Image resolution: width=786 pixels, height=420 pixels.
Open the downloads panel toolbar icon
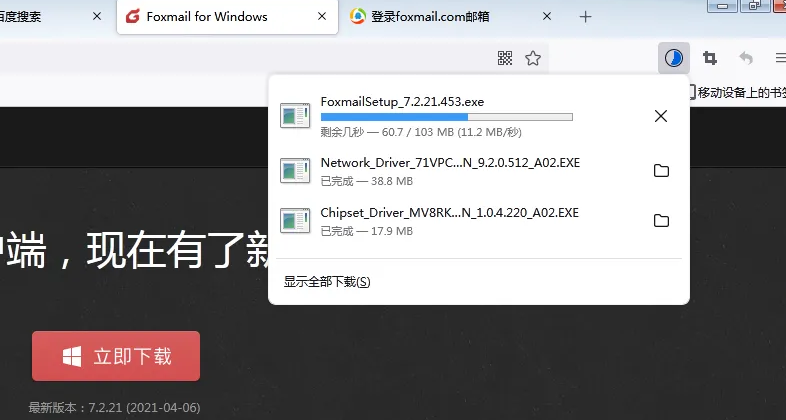coord(673,58)
